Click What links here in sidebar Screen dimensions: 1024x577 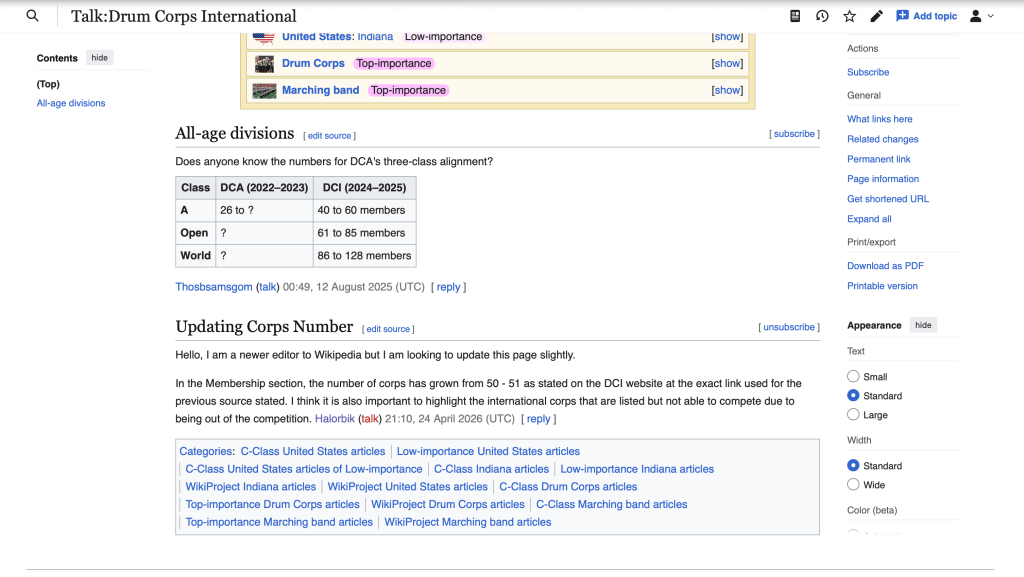pyautogui.click(x=879, y=119)
